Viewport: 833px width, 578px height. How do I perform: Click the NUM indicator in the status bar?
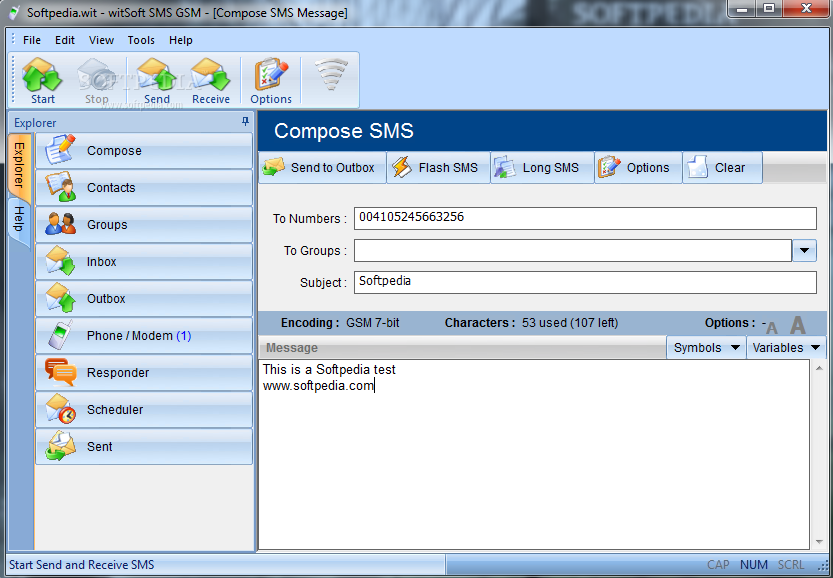pyautogui.click(x=754, y=565)
